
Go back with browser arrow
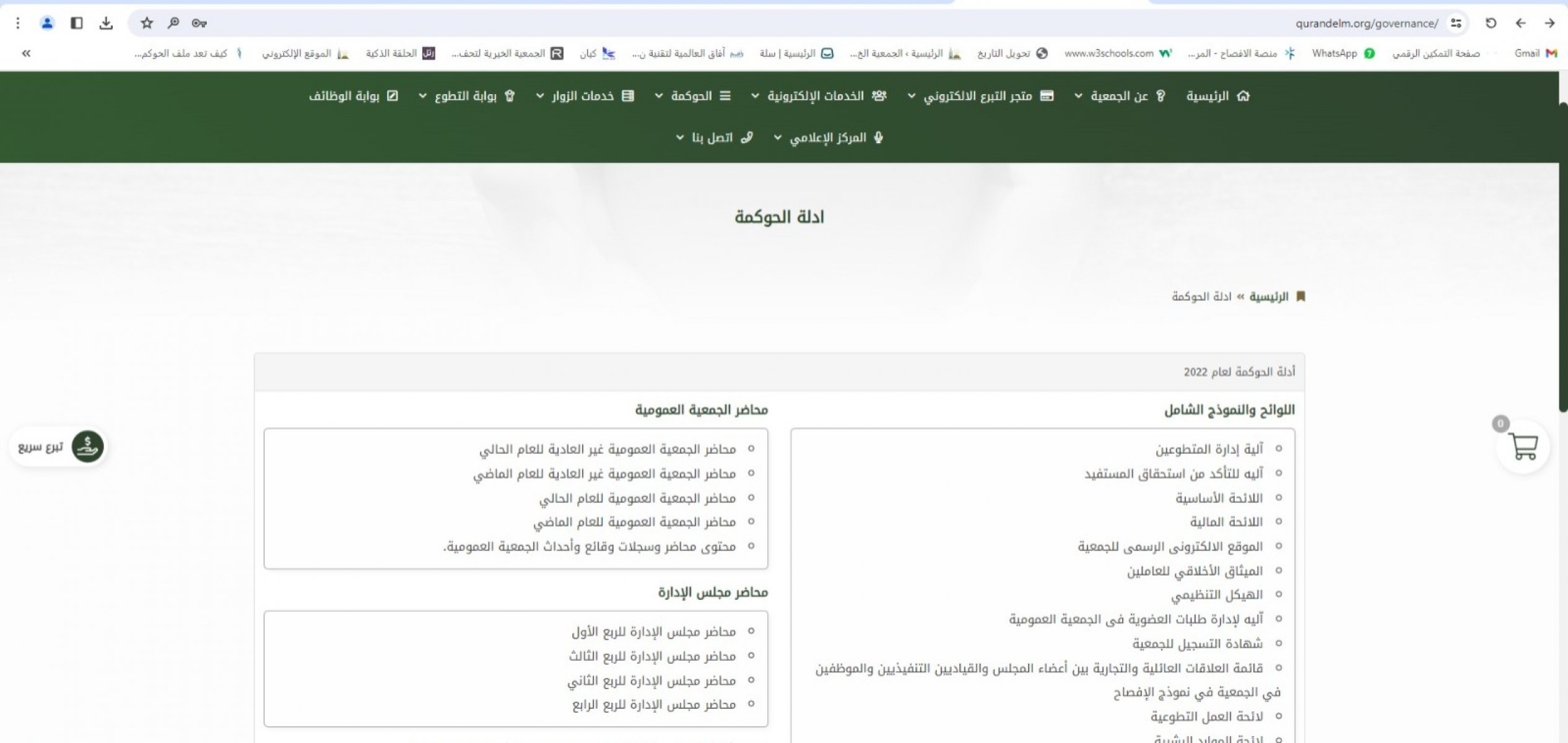click(1520, 23)
